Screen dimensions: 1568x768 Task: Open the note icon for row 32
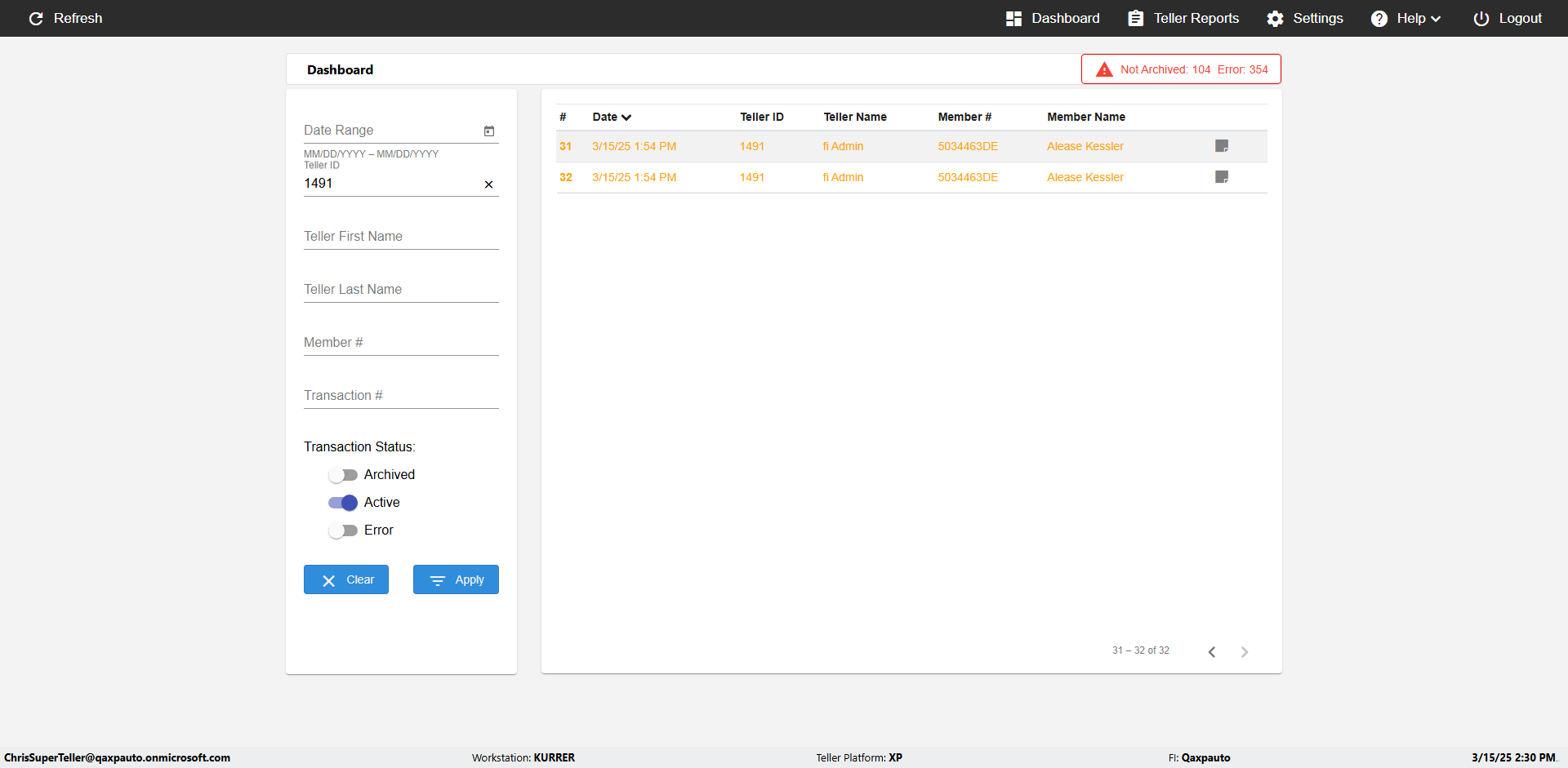pos(1222,177)
